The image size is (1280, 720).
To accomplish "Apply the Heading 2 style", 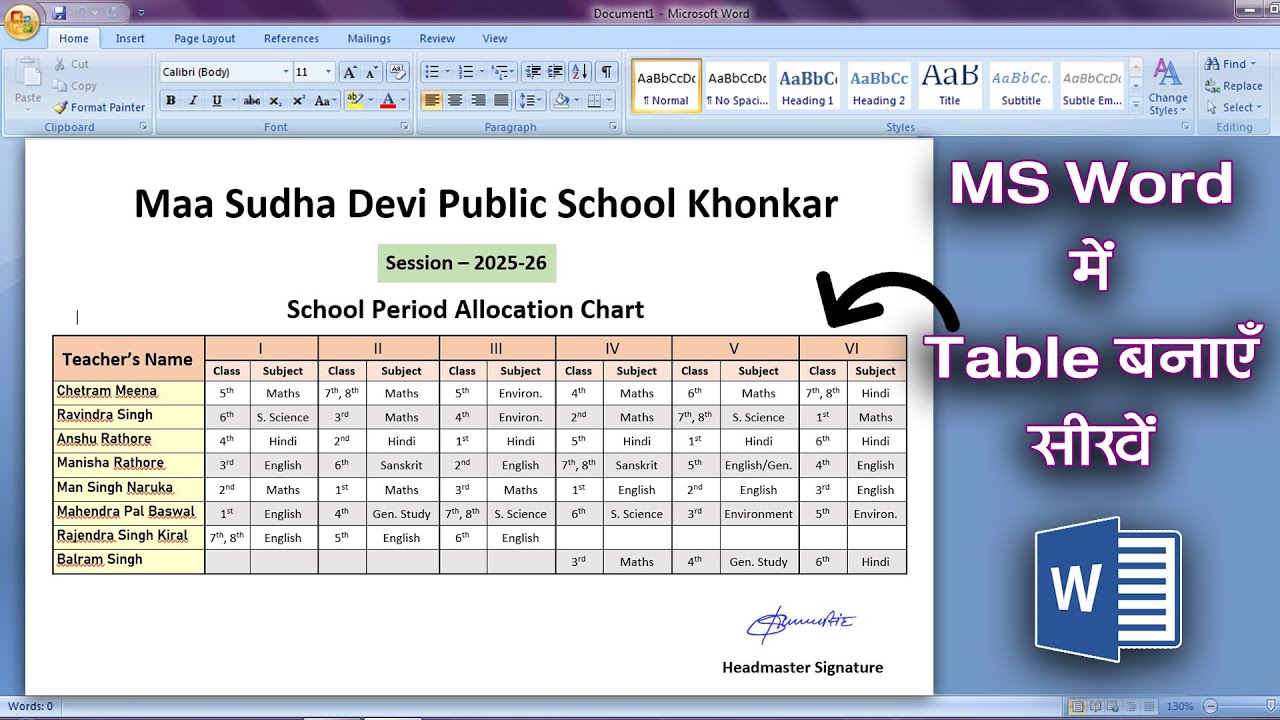I will tap(879, 86).
